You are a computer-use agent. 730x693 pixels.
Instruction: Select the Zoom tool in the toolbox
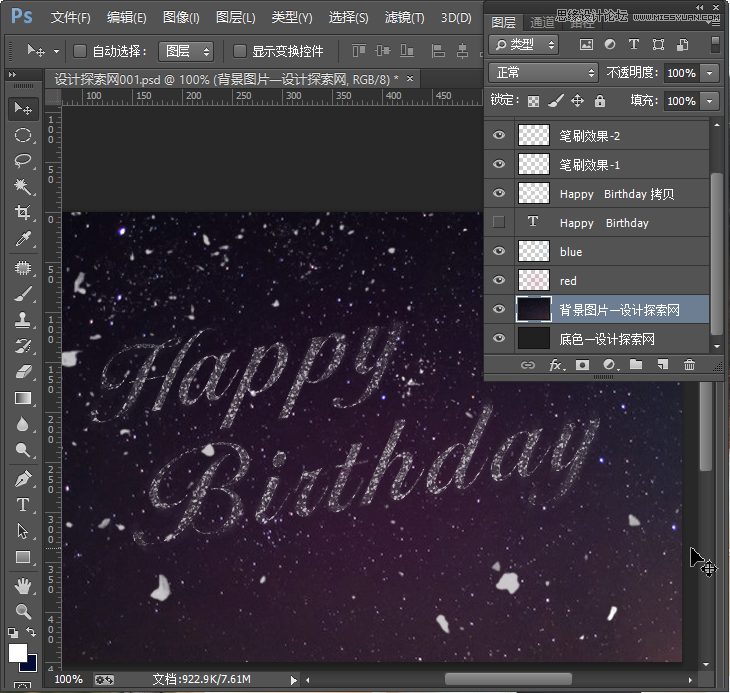tap(22, 612)
